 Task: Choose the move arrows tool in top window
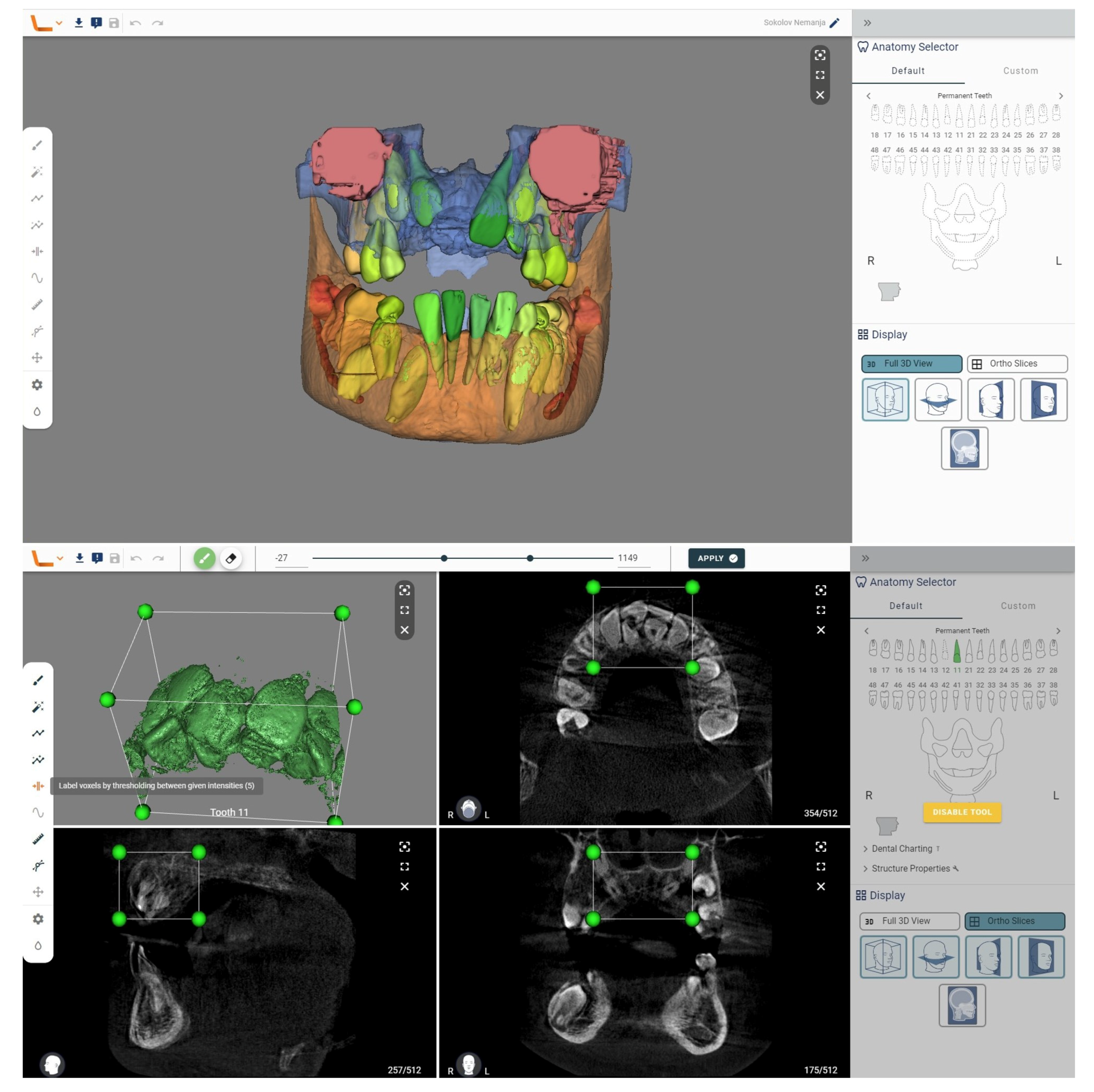(x=37, y=358)
